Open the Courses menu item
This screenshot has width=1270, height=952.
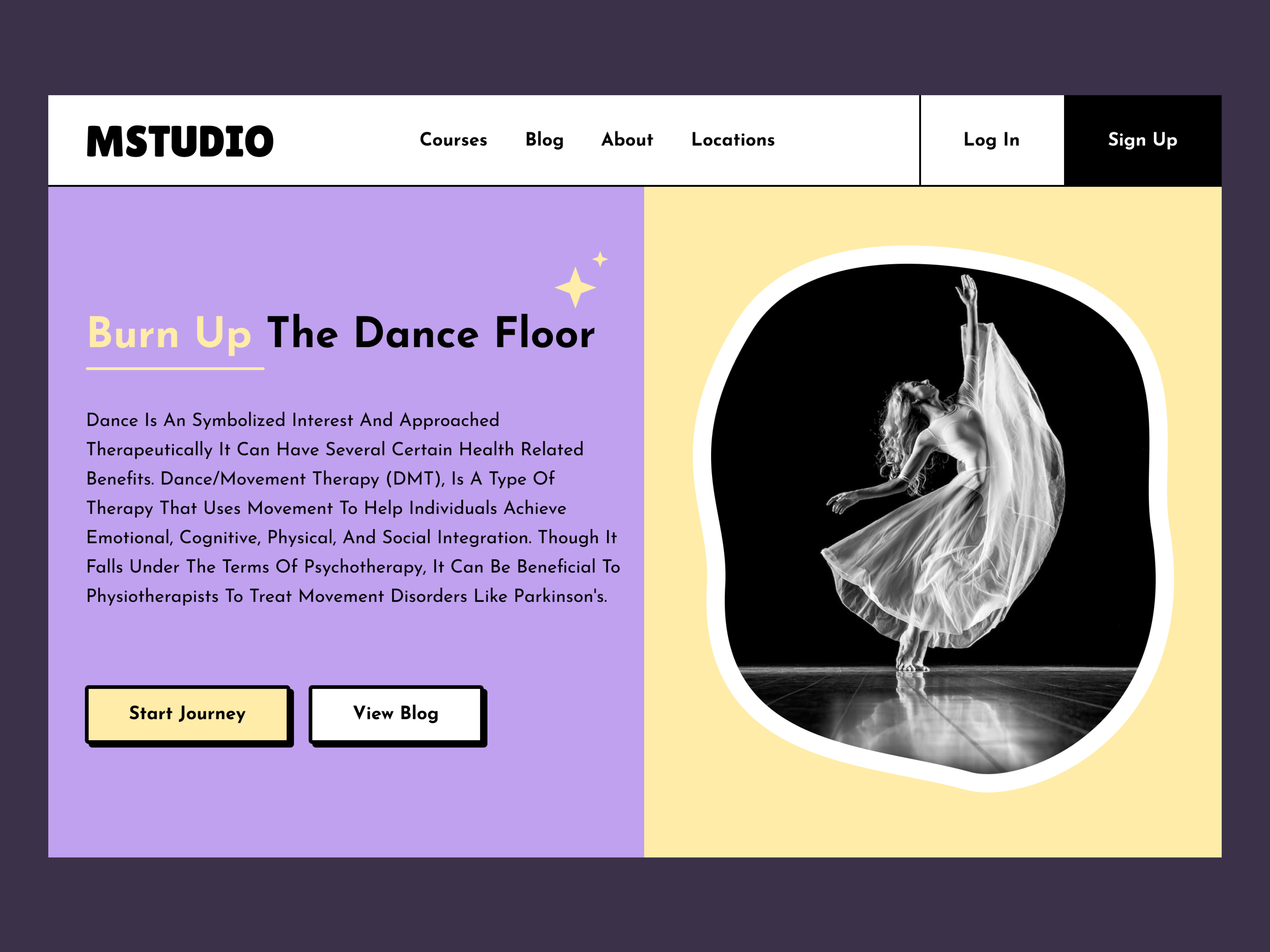453,139
